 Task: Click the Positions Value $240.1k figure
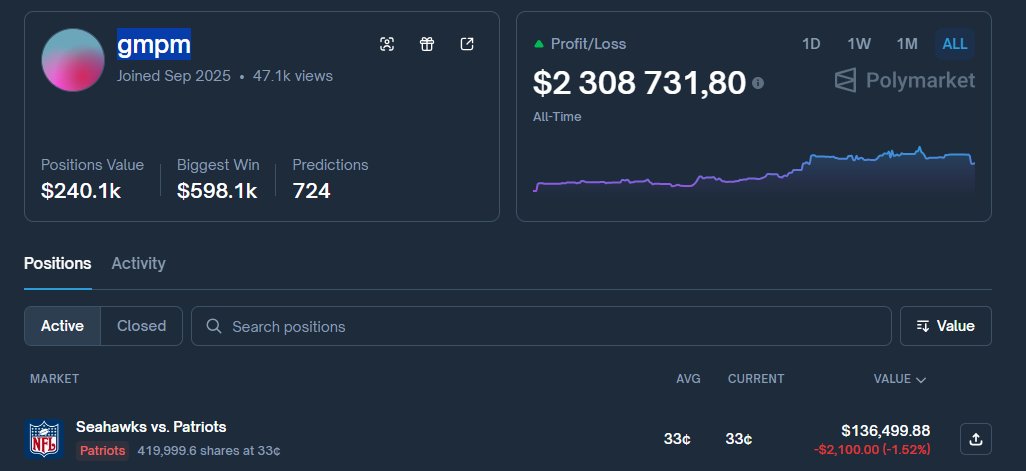point(80,191)
